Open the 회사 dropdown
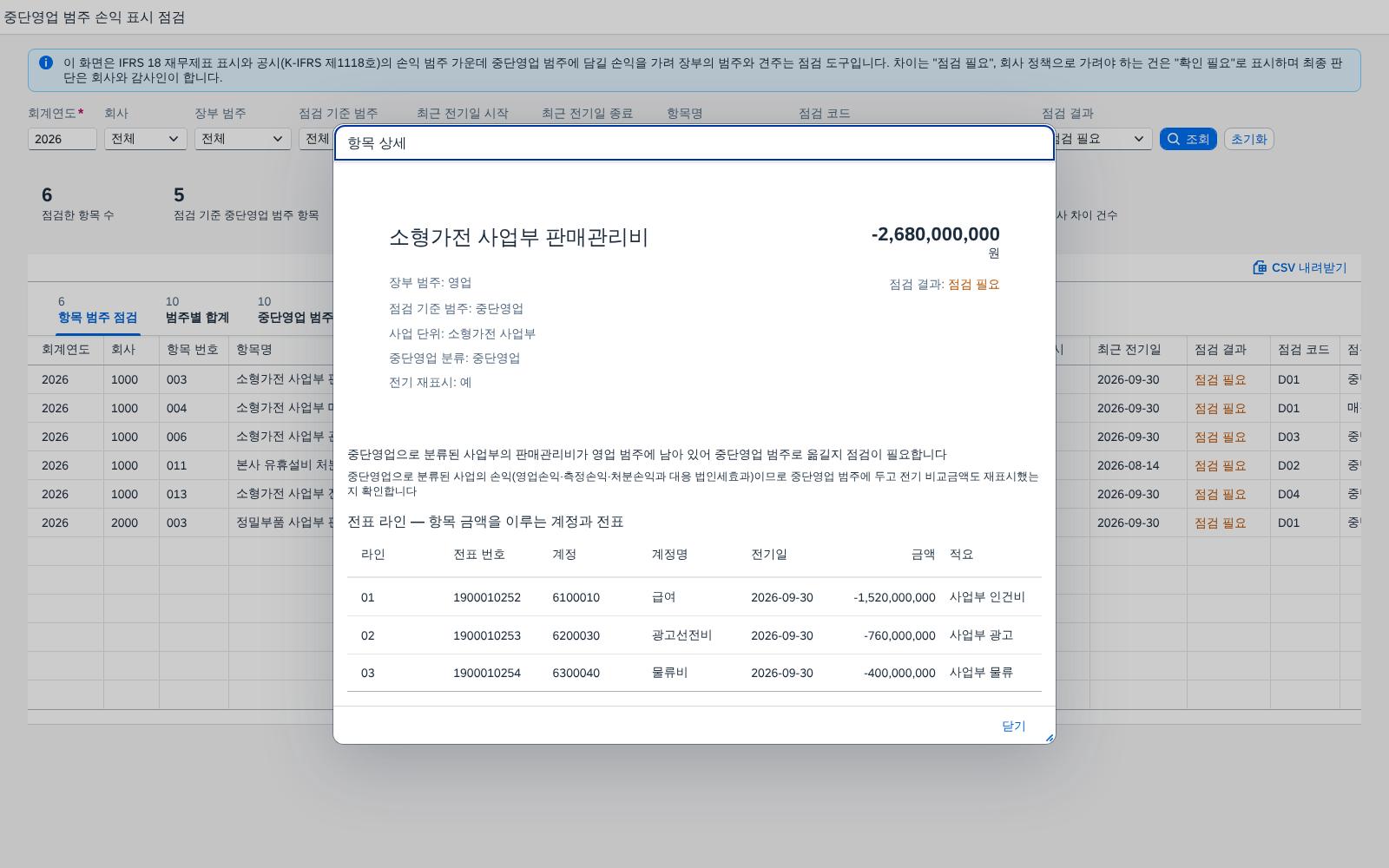Screen dimensions: 1389x868 pyautogui.click(x=145, y=139)
